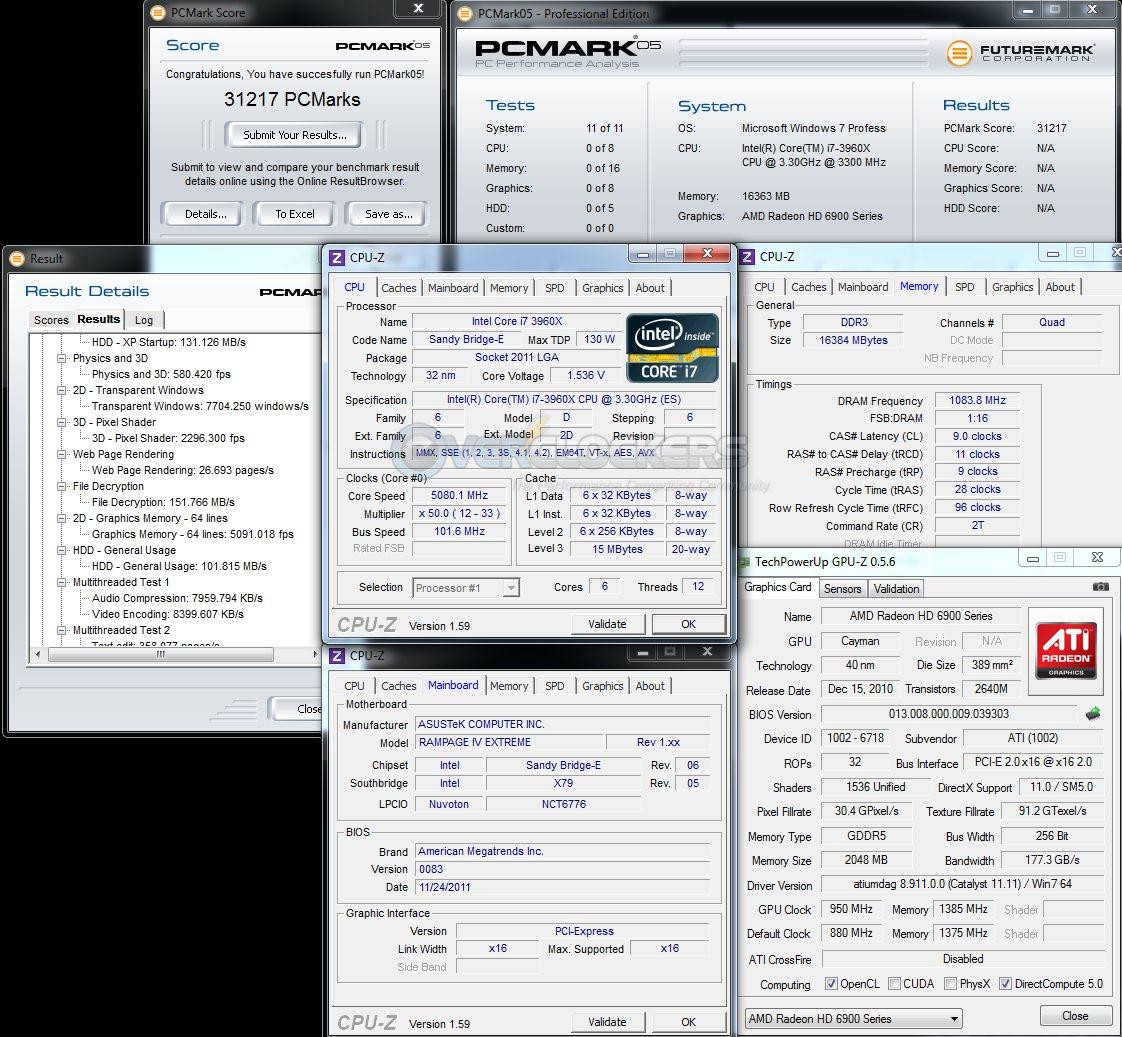Click the CPU-Z Z icon in CPU window

coord(337,257)
